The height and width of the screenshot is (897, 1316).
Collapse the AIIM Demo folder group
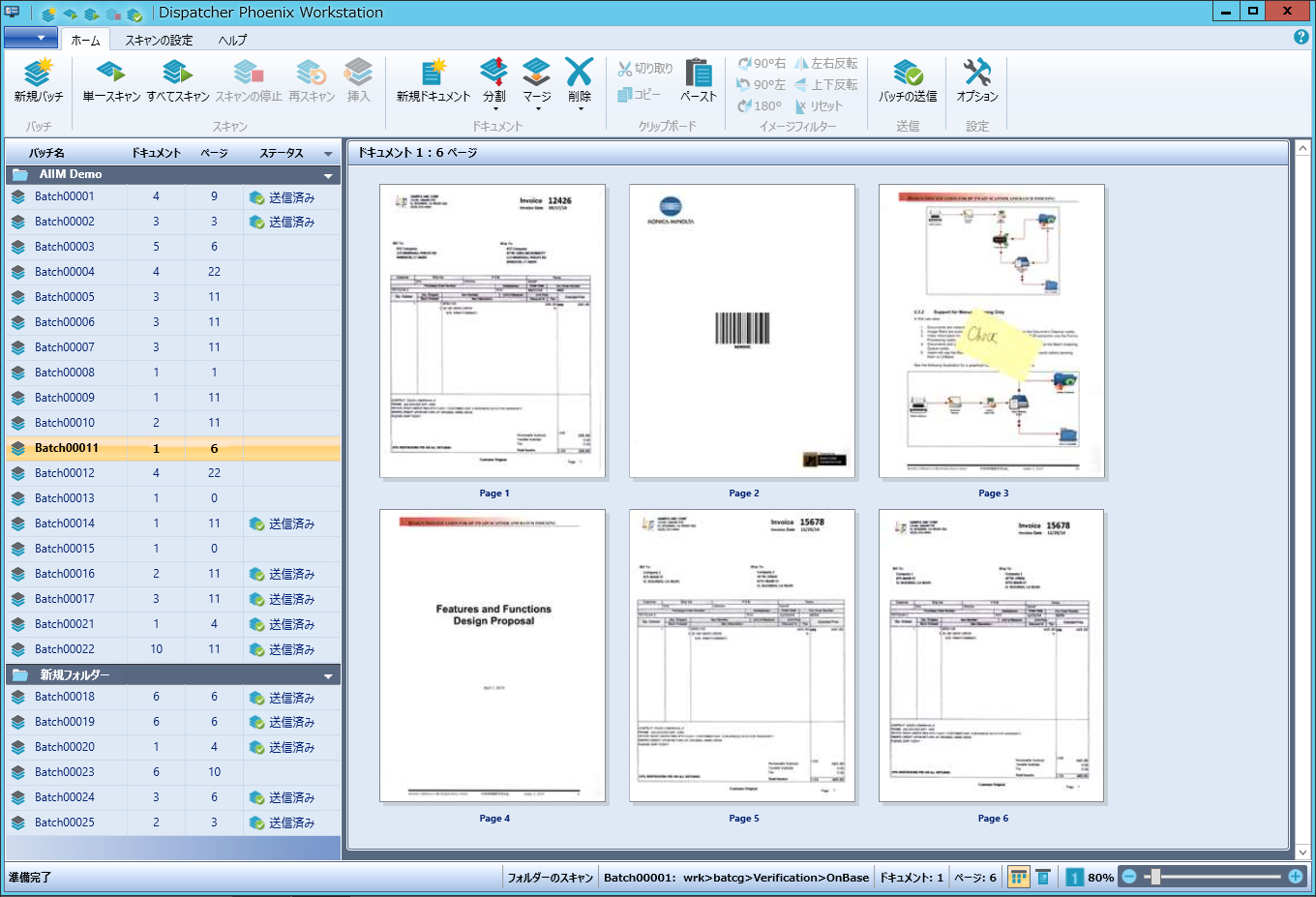(x=328, y=175)
